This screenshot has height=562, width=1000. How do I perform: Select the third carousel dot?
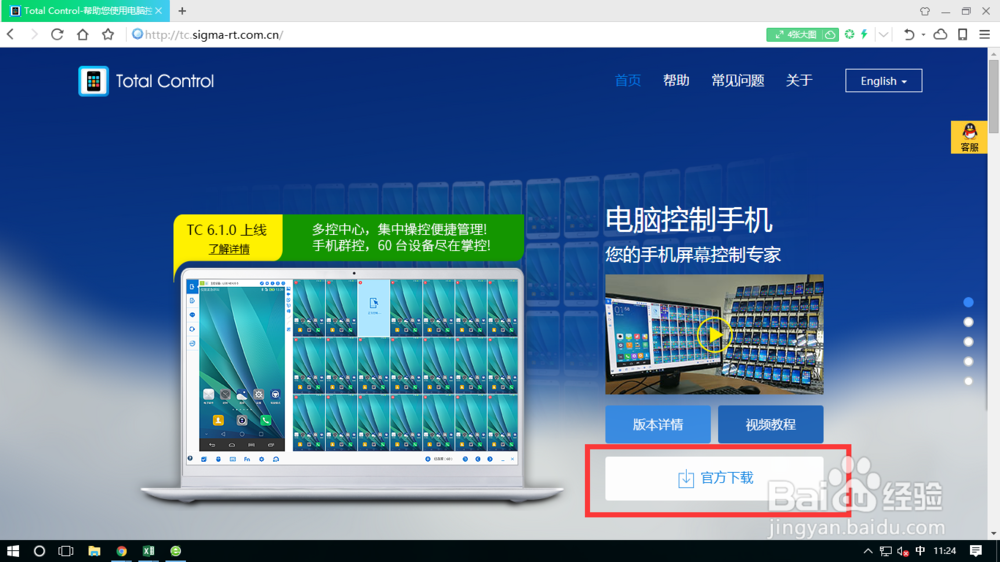968,342
